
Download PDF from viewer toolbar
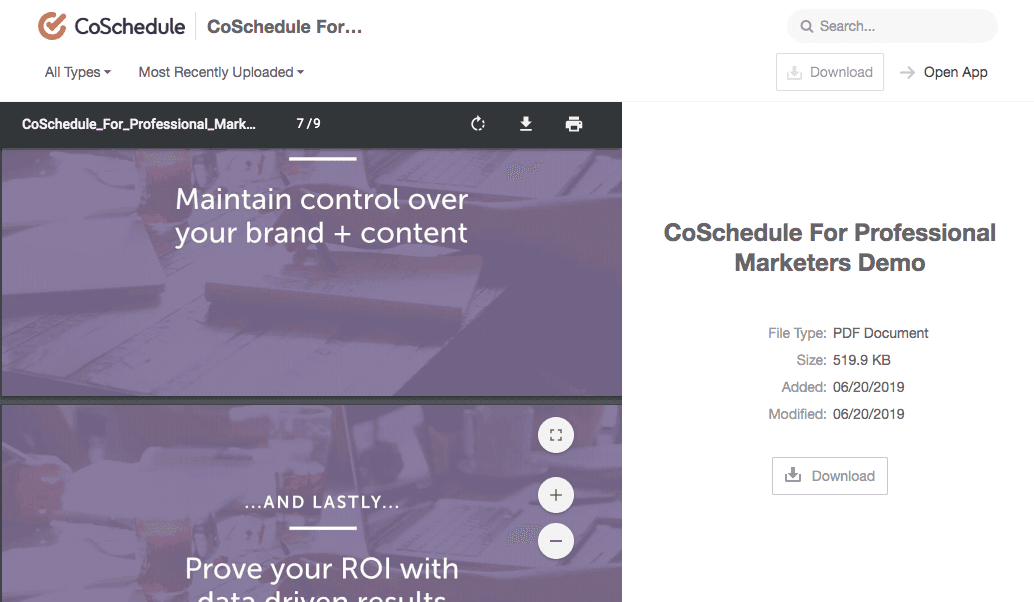[526, 124]
